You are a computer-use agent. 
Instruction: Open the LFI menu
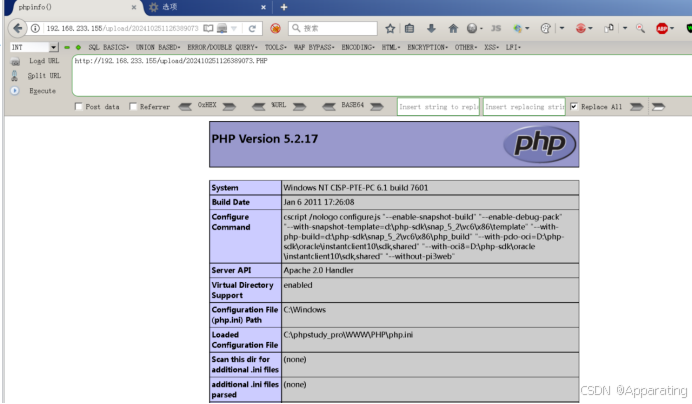point(513,47)
